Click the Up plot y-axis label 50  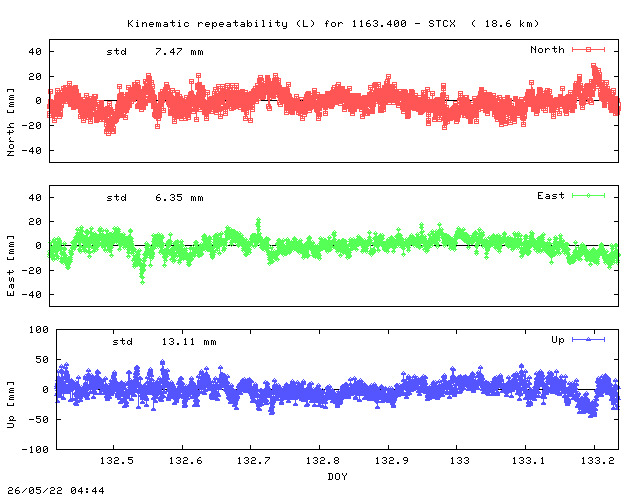coord(42,360)
